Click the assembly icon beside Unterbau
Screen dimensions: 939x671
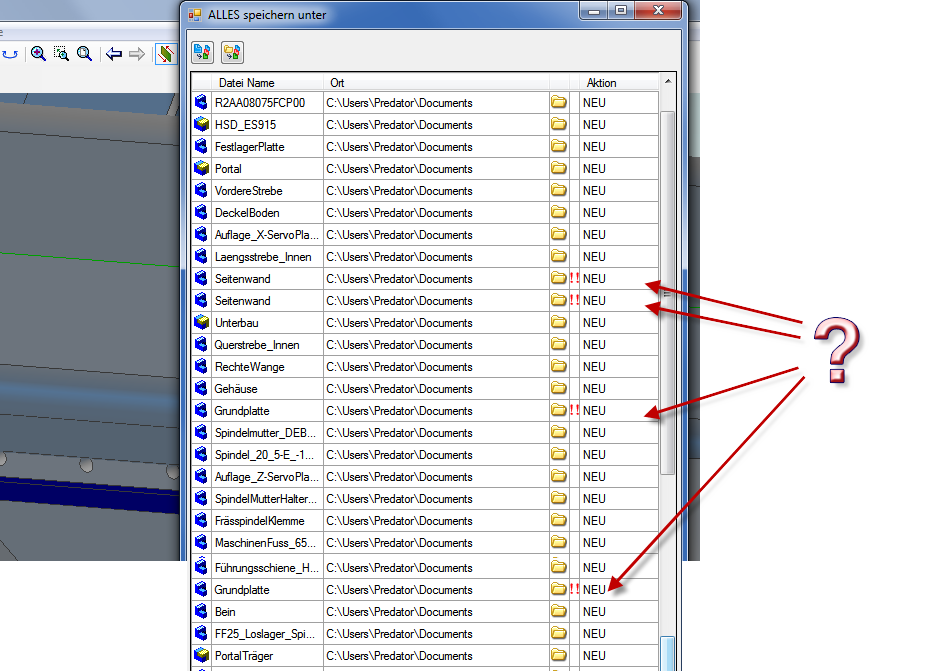[x=201, y=322]
